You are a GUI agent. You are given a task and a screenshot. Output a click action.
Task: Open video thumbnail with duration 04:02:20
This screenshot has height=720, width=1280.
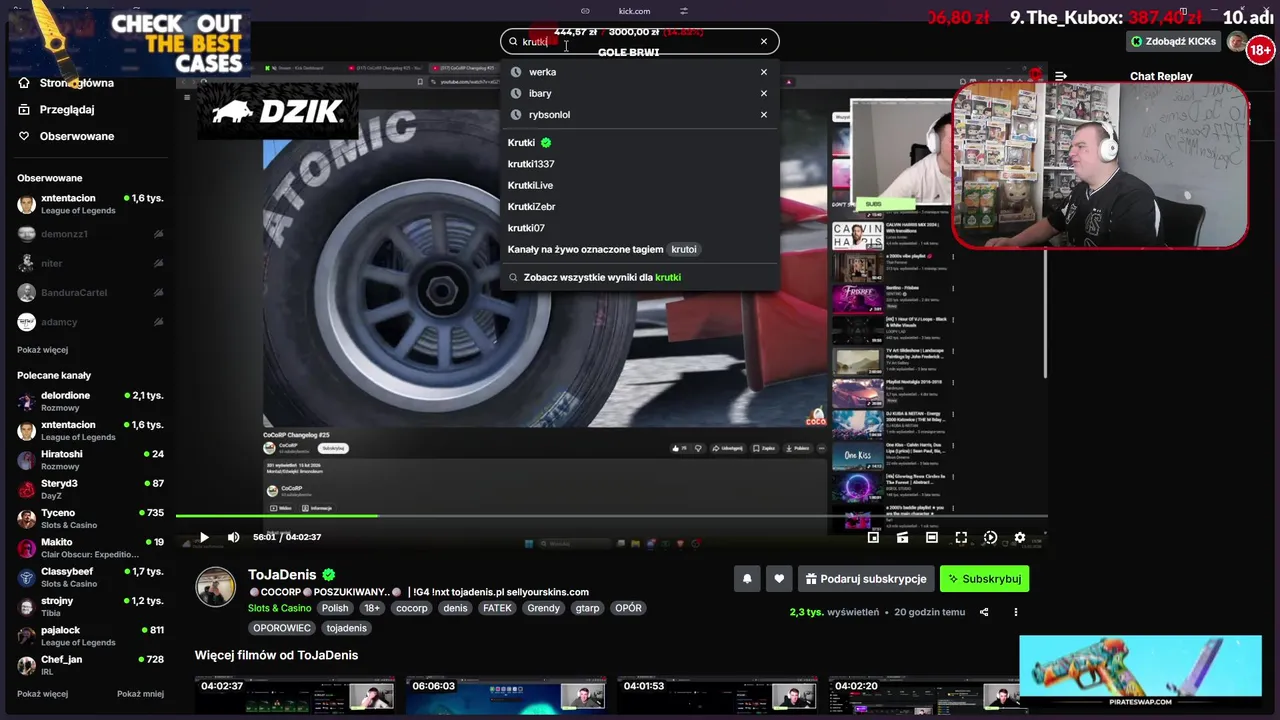click(928, 697)
